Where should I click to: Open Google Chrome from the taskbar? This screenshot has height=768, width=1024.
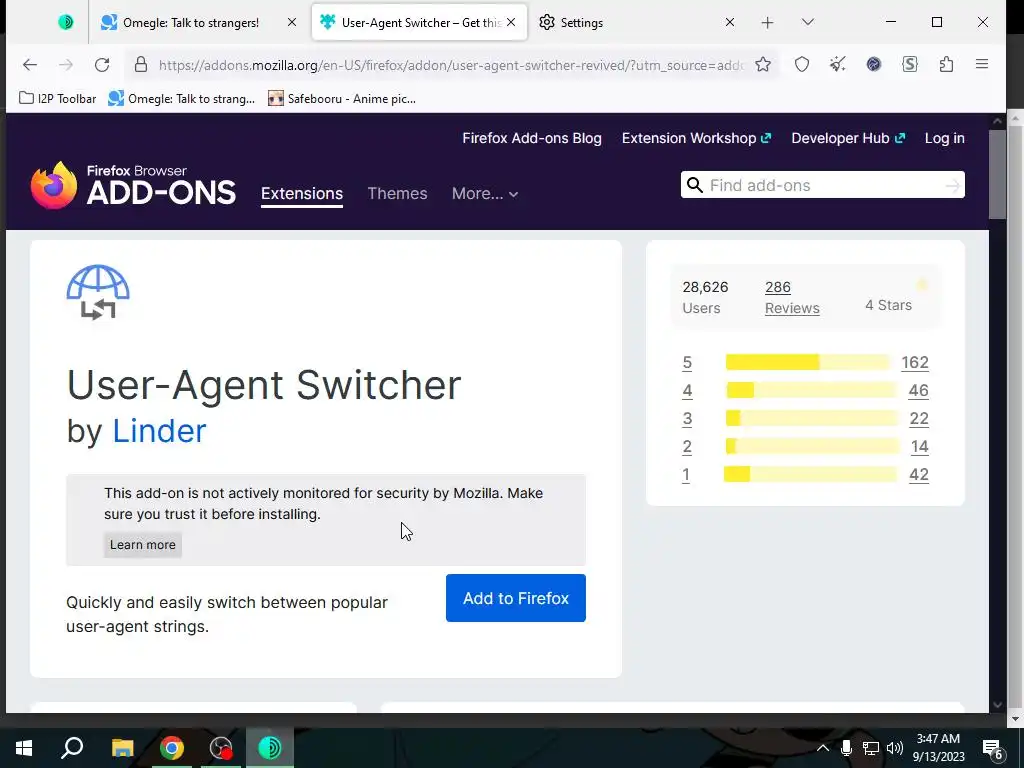172,748
